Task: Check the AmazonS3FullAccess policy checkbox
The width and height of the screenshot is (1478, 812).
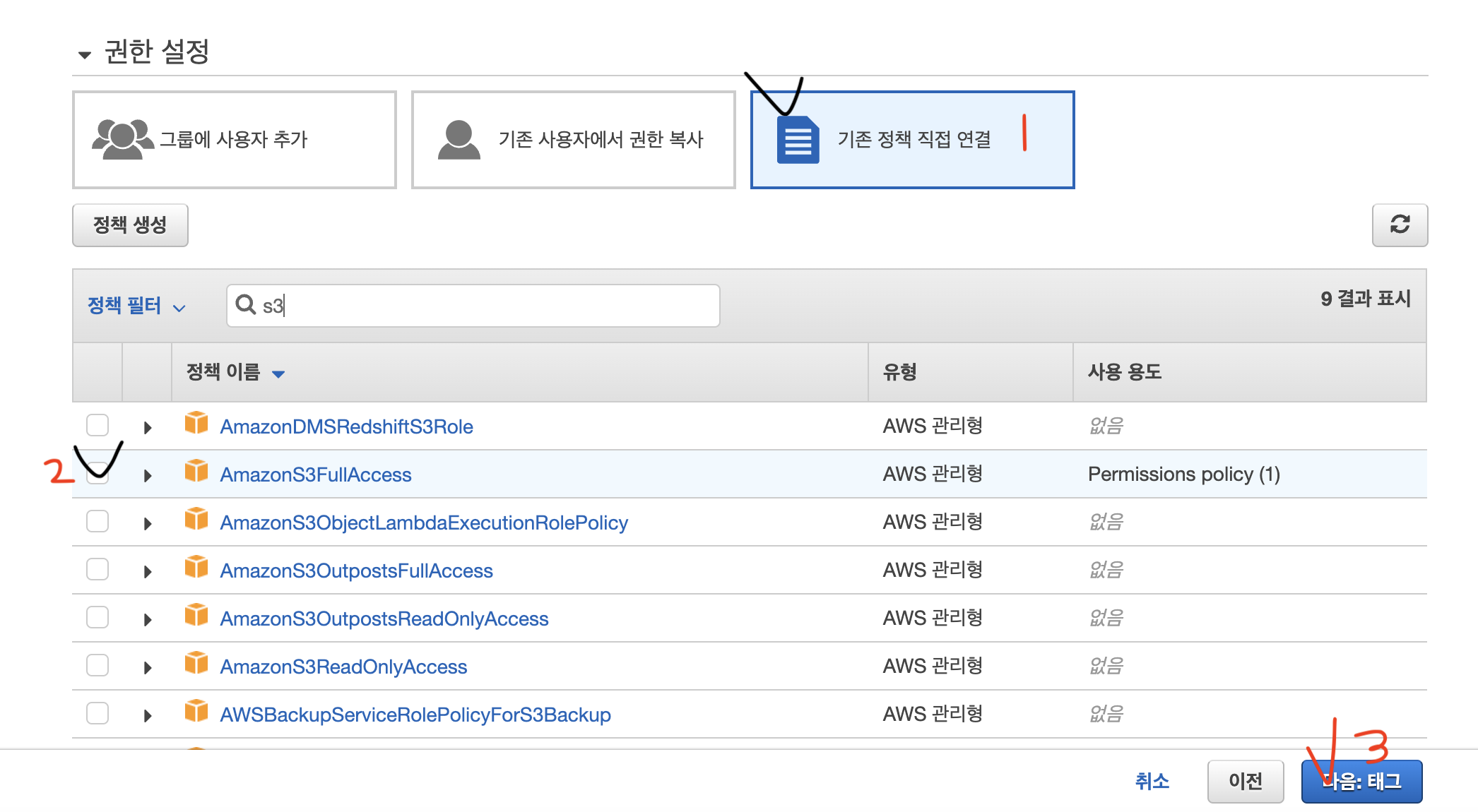Action: point(97,474)
